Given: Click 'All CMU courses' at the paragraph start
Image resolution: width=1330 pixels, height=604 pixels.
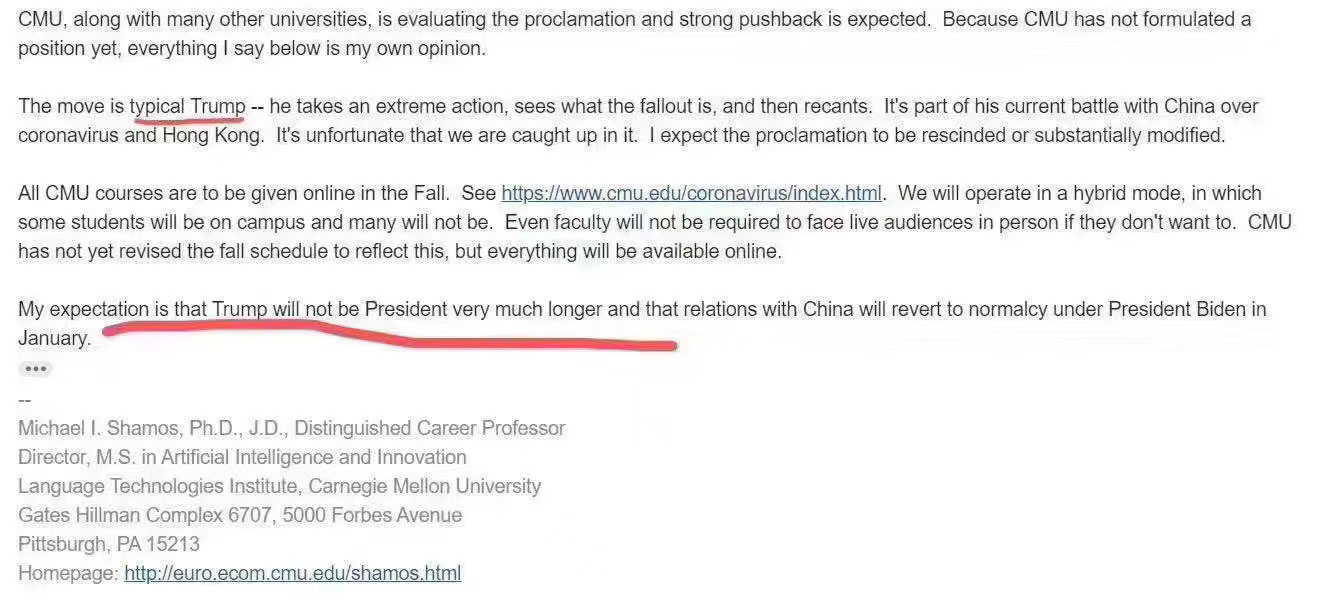Looking at the screenshot, I should [x=86, y=193].
